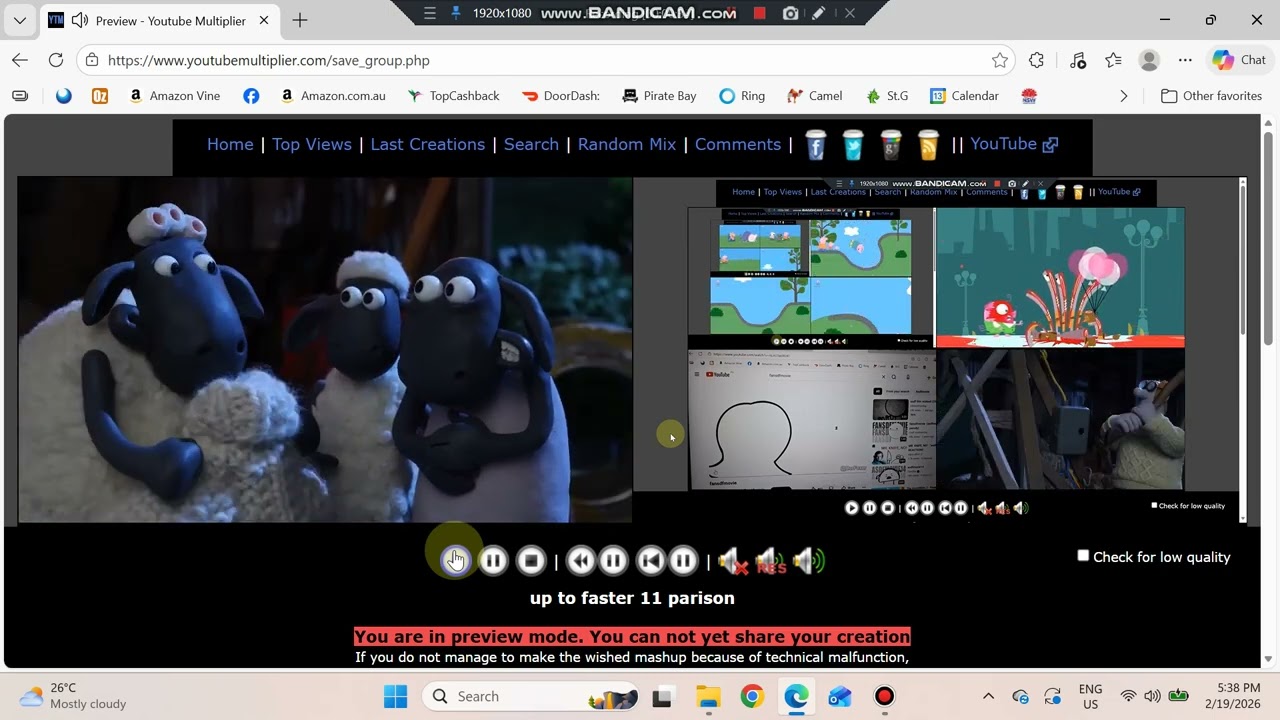Open the Amazon Vine bookmark
This screenshot has width=1280, height=720.
175,96
